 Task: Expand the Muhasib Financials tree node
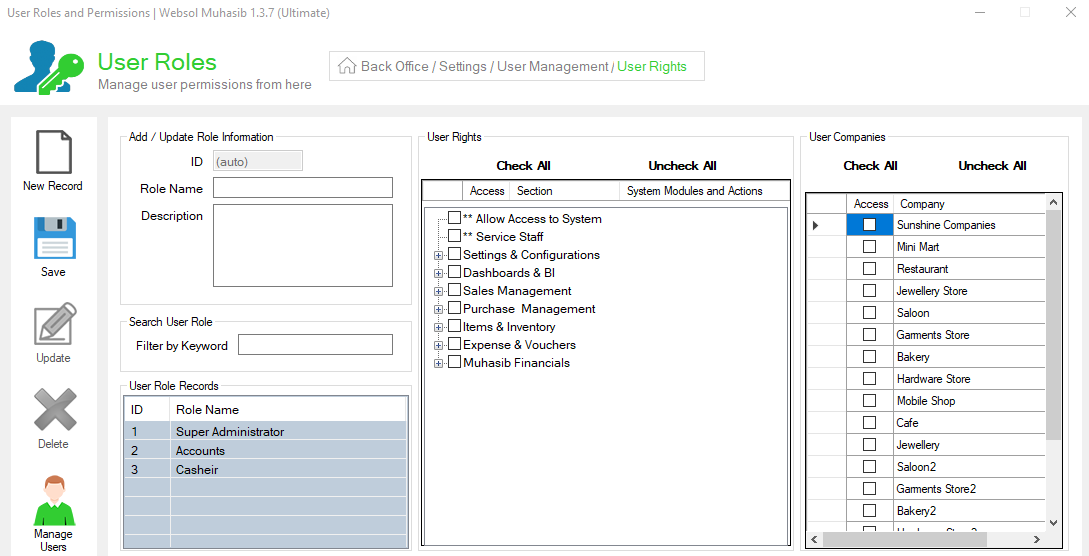(438, 364)
